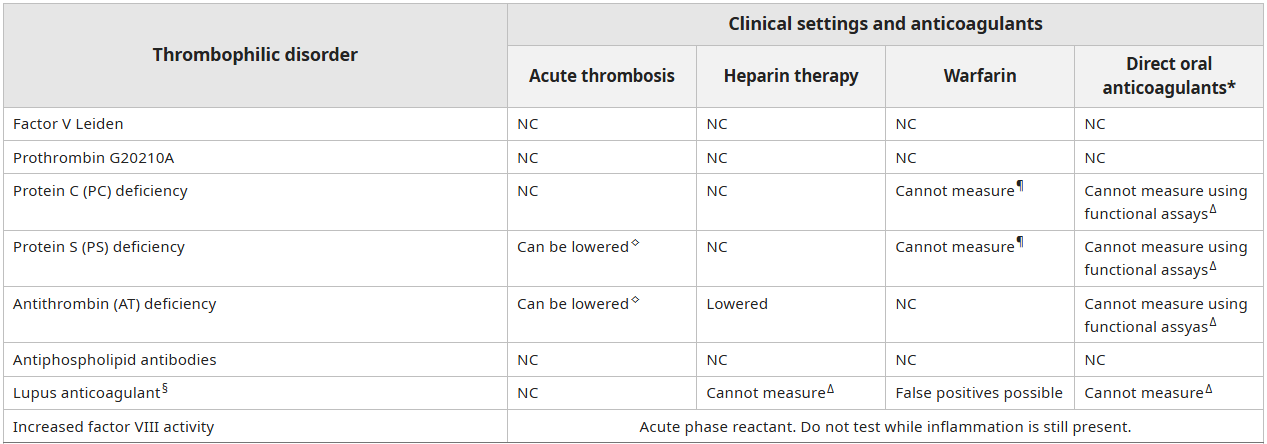Select the 'Factor V Leiden' row label
This screenshot has height=444, width=1267.
tap(68, 124)
